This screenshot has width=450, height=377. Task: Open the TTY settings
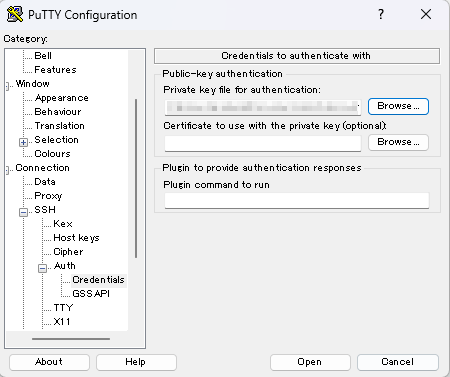[x=63, y=308]
